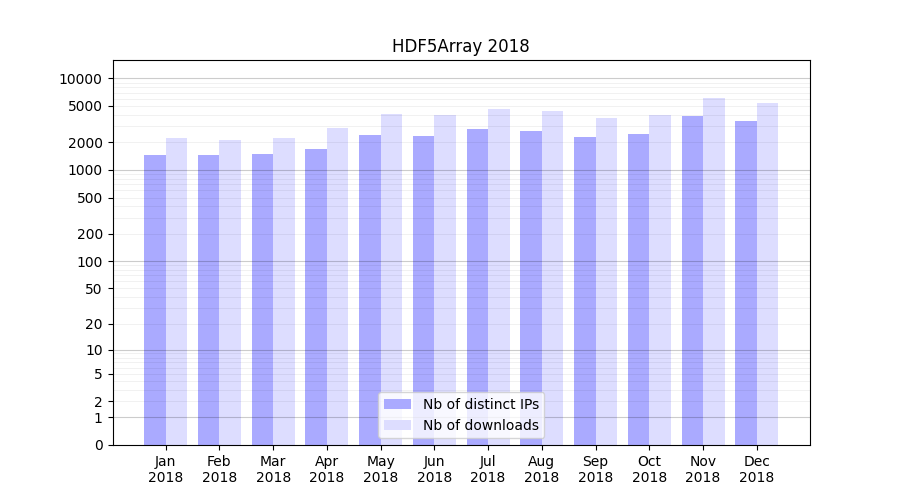The width and height of the screenshot is (900, 500).
Task: Pick the May downloads bar
Action: tap(391, 279)
